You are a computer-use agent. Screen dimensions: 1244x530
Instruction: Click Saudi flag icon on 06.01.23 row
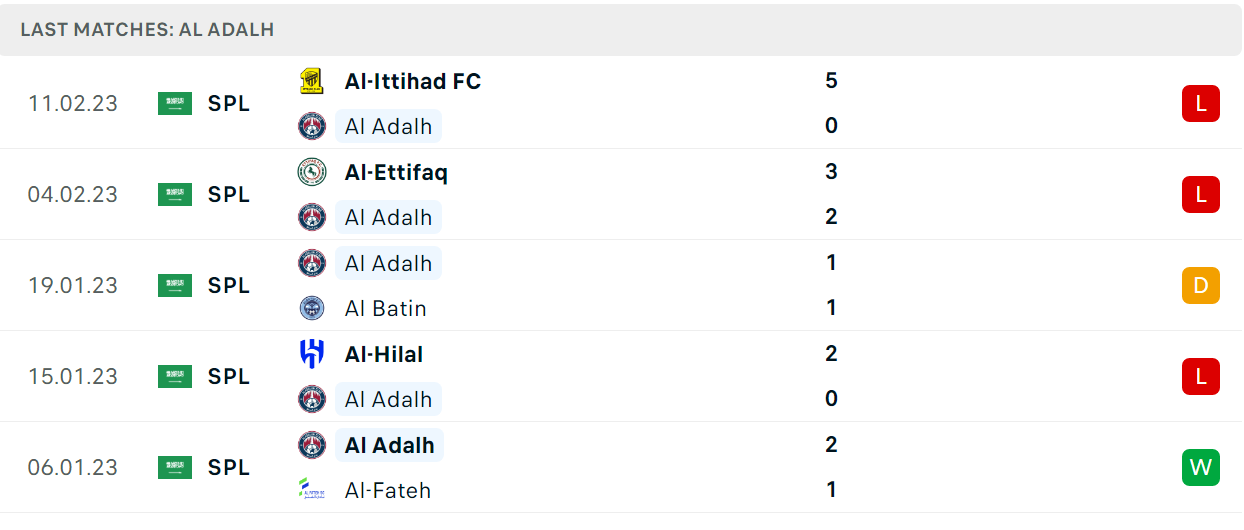[x=175, y=467]
